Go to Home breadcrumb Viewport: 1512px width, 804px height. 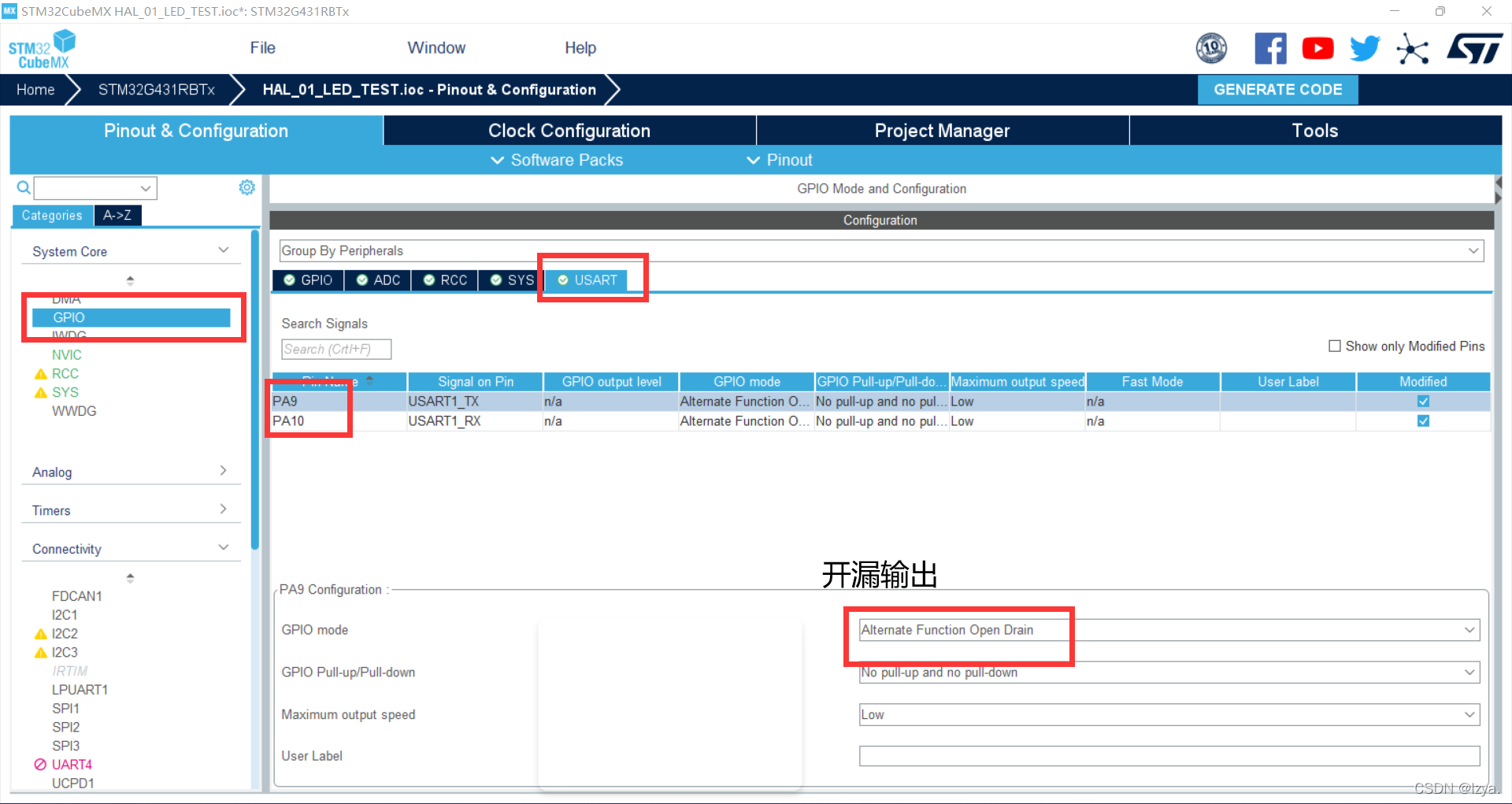click(x=35, y=90)
